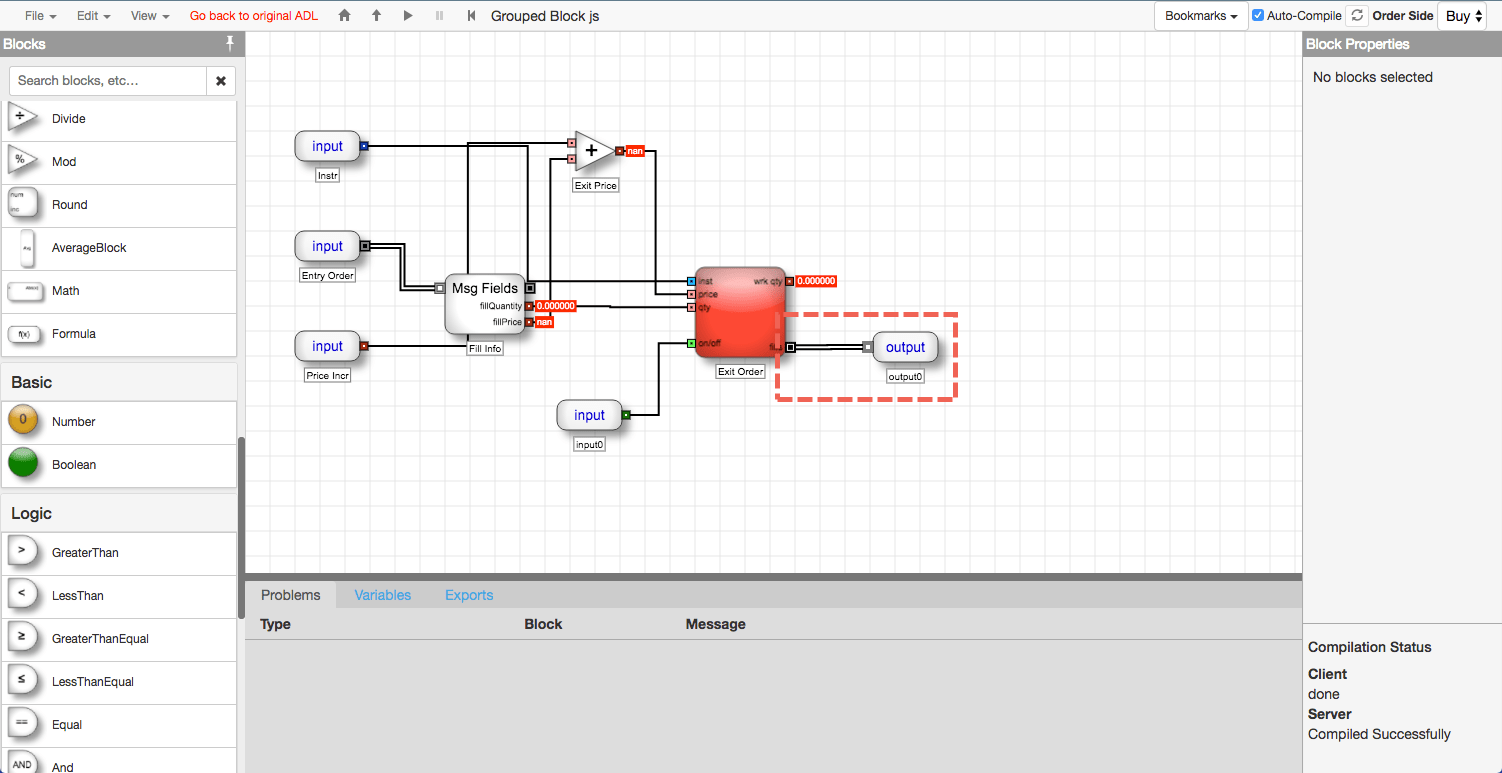Select the GreaterThanEqual block icon

(x=22, y=638)
